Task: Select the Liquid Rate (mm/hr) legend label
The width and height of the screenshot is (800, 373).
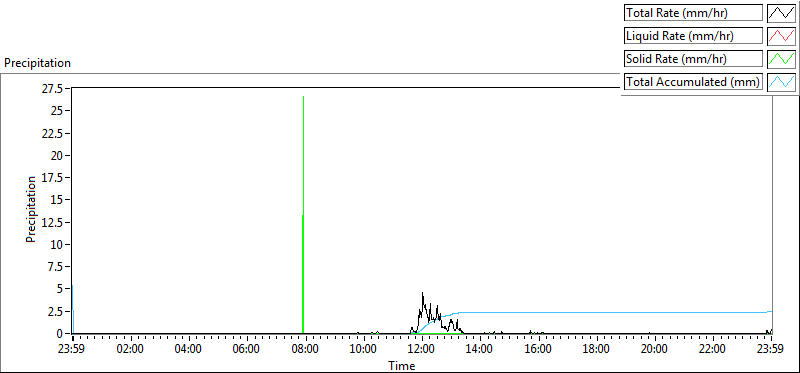Action: 693,36
